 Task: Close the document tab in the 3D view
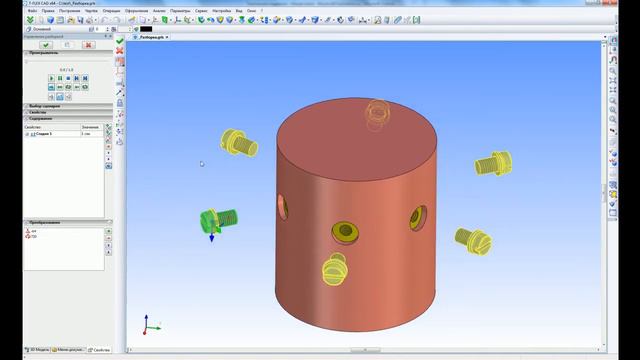[x=167, y=37]
